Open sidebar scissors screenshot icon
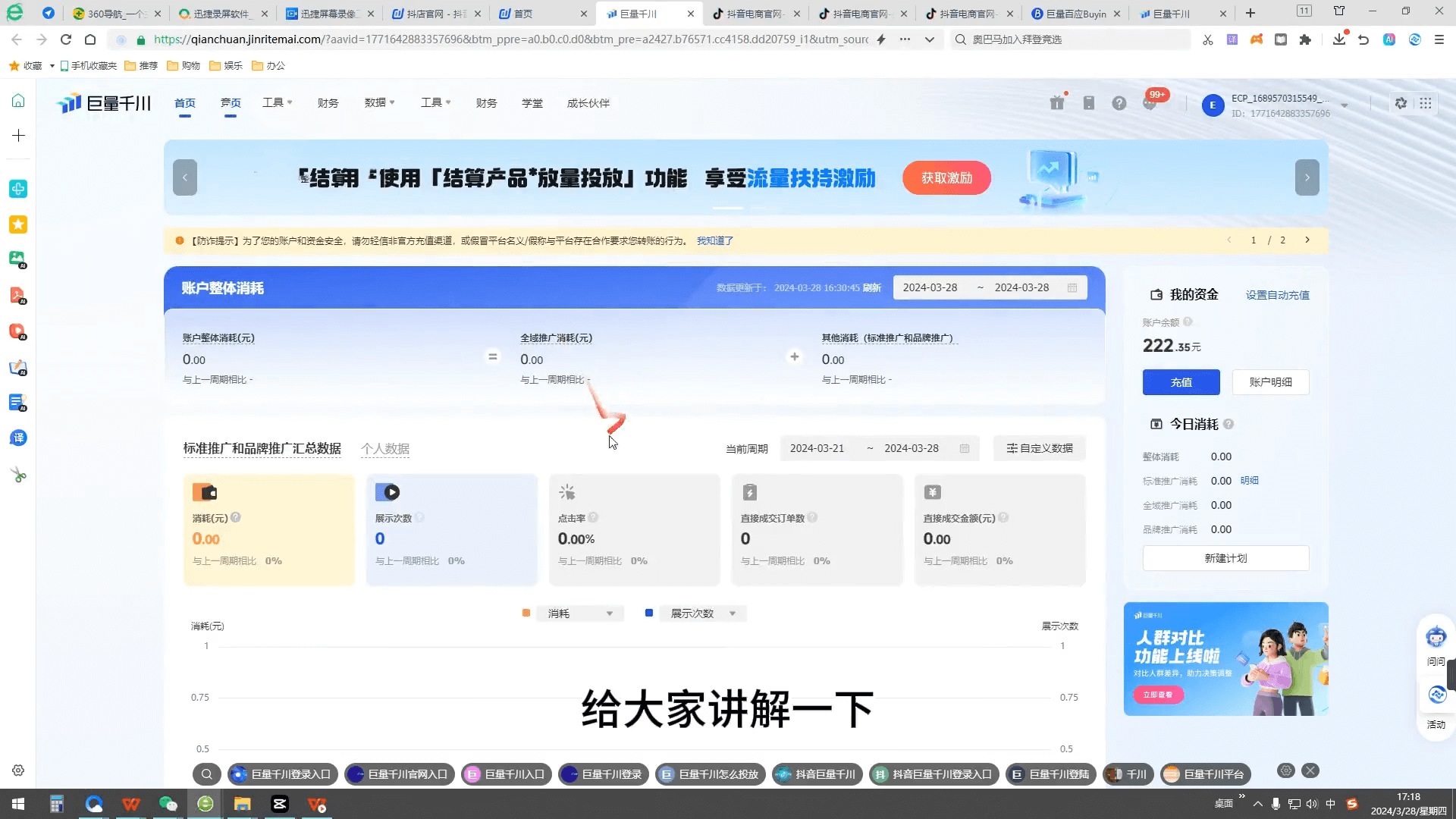Image resolution: width=1456 pixels, height=819 pixels. coord(18,475)
